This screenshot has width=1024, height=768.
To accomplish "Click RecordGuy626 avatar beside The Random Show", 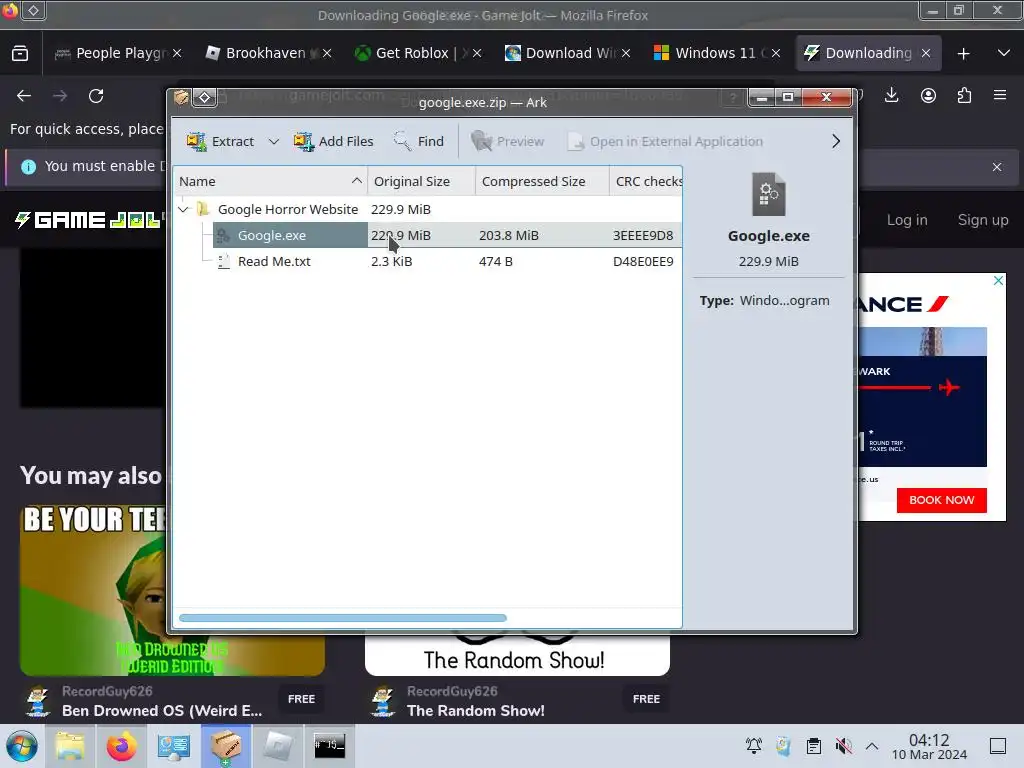I will [x=383, y=702].
